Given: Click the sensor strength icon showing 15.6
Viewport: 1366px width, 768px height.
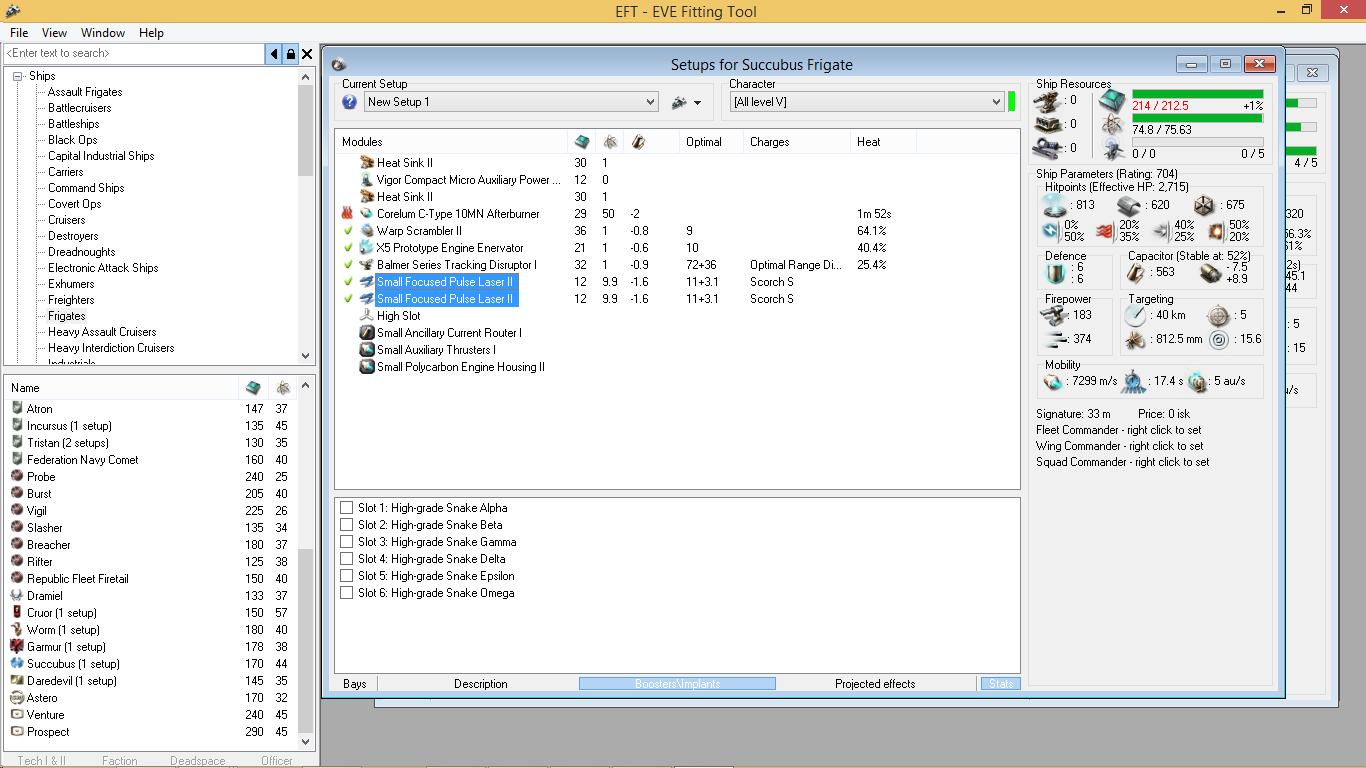Looking at the screenshot, I should click(x=1217, y=340).
